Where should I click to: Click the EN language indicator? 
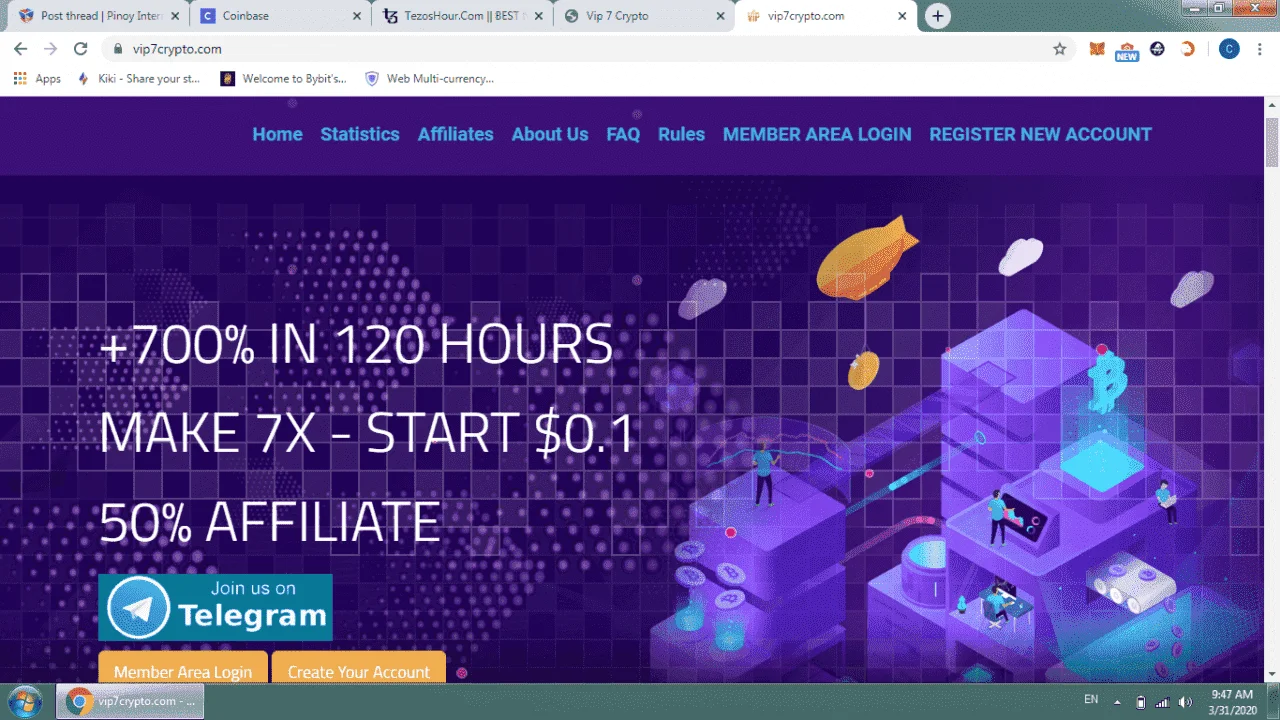point(1091,700)
